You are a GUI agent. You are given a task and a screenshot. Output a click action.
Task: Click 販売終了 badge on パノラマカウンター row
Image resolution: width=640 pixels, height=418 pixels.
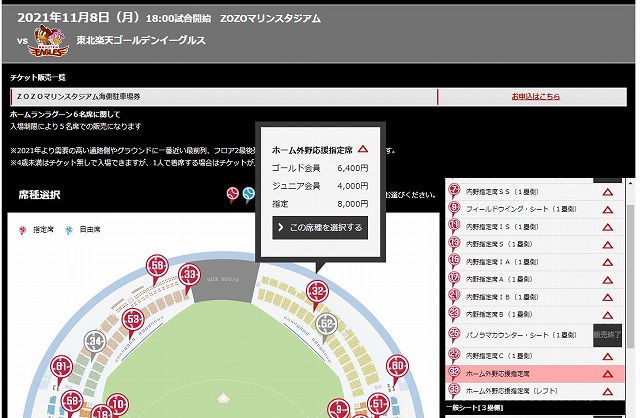coord(607,335)
